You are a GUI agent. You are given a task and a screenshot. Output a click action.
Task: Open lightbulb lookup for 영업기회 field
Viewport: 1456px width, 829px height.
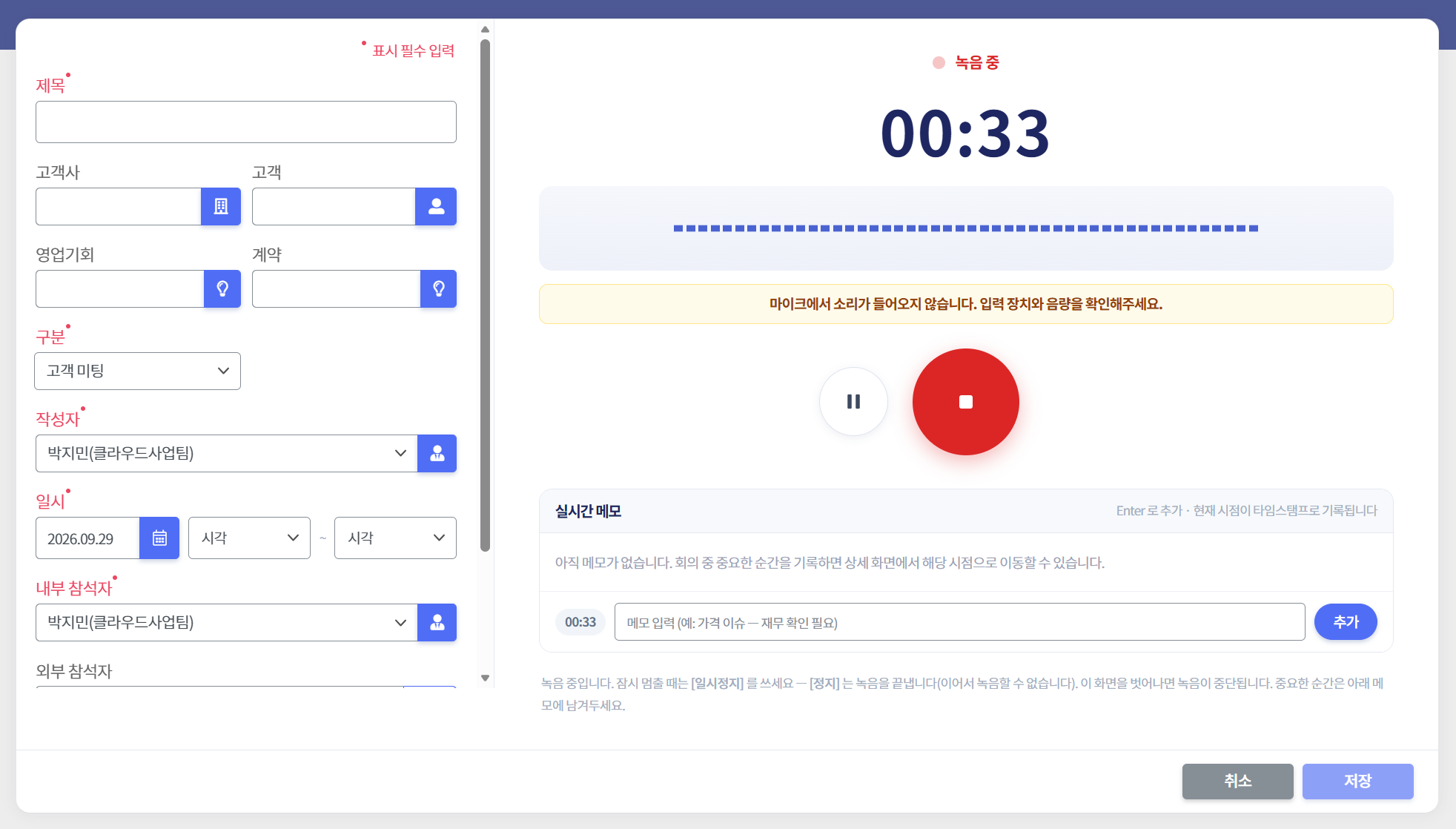point(222,288)
